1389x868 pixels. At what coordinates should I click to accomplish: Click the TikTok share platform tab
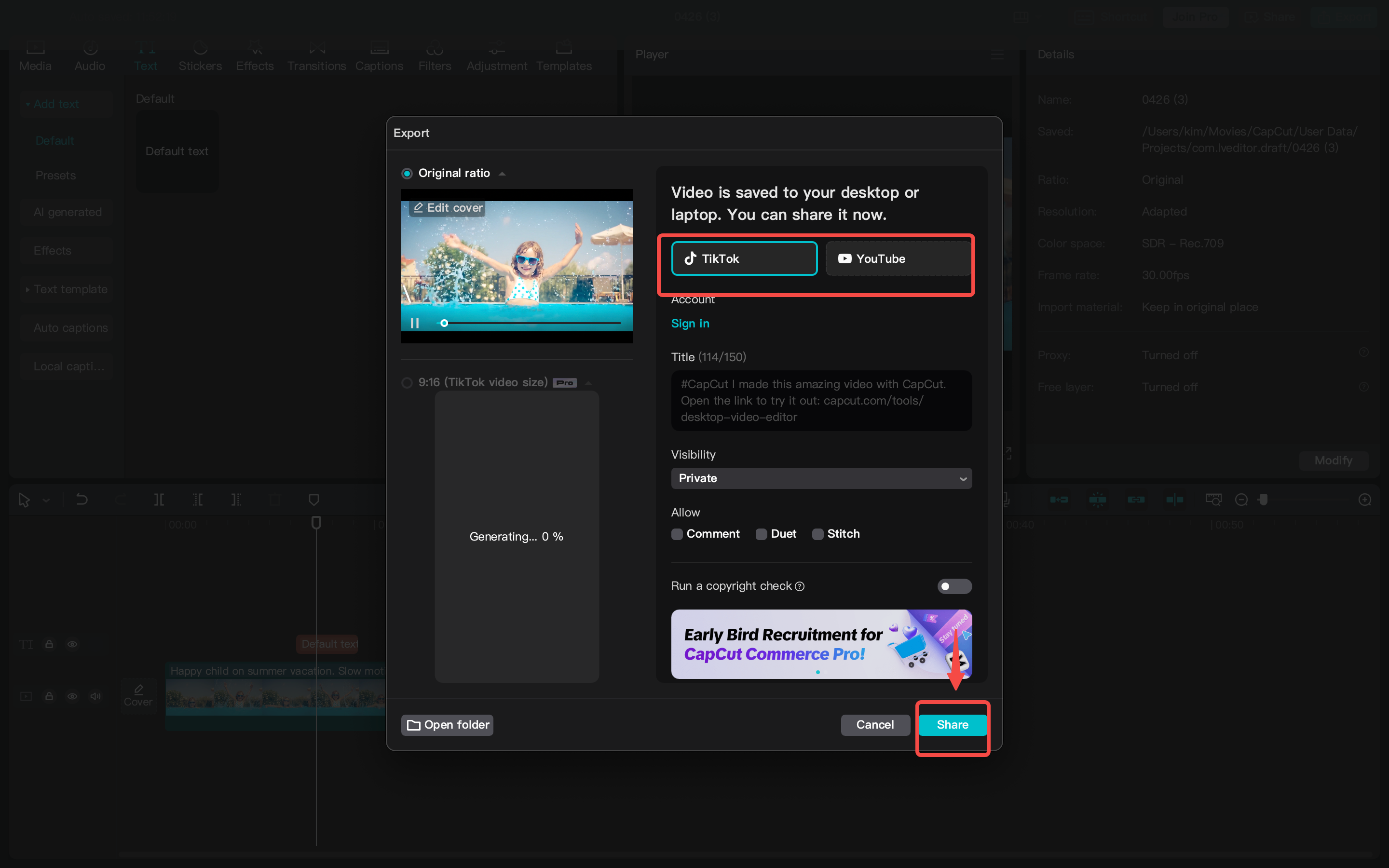tap(744, 258)
